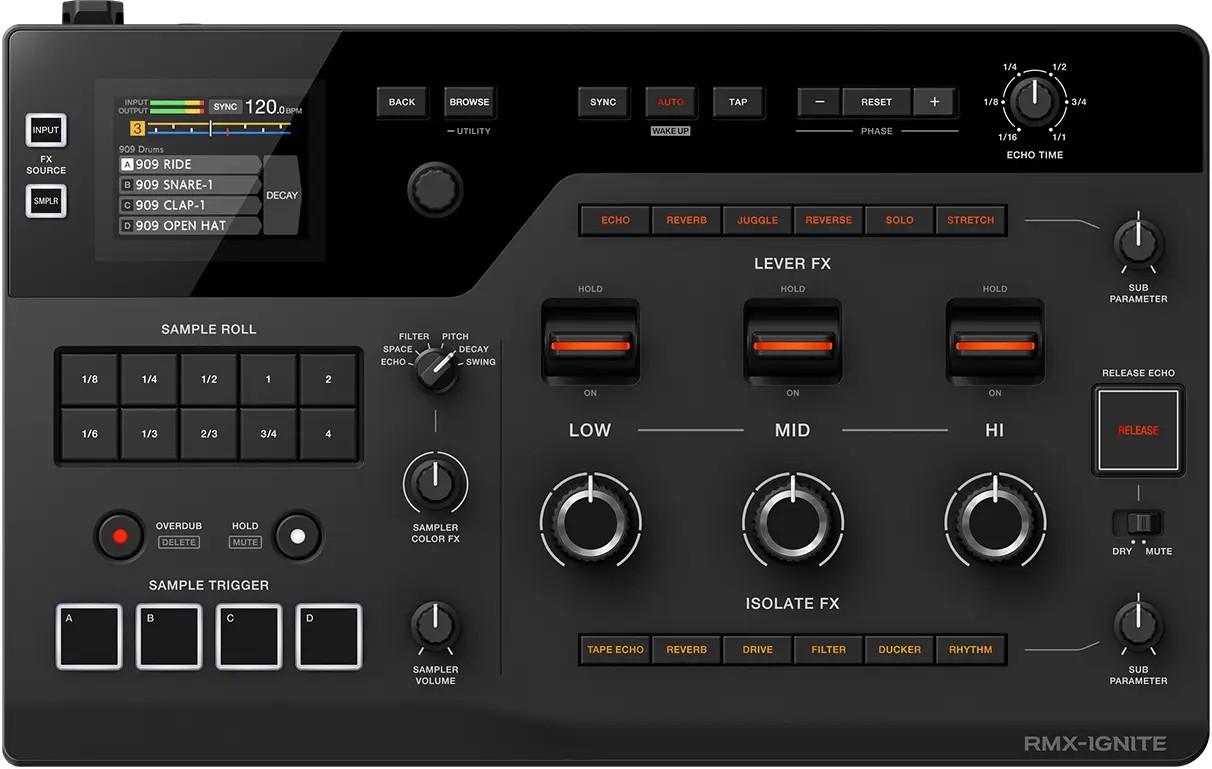Trigger sample pad A
Viewport: 1212px width, 769px height.
tap(88, 635)
